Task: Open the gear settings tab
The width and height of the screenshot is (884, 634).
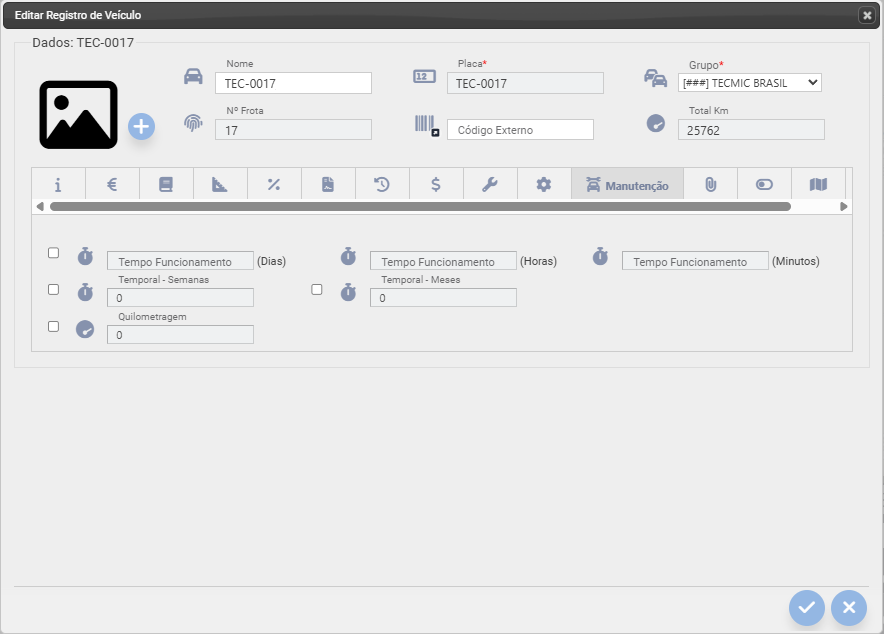Action: tap(543, 184)
